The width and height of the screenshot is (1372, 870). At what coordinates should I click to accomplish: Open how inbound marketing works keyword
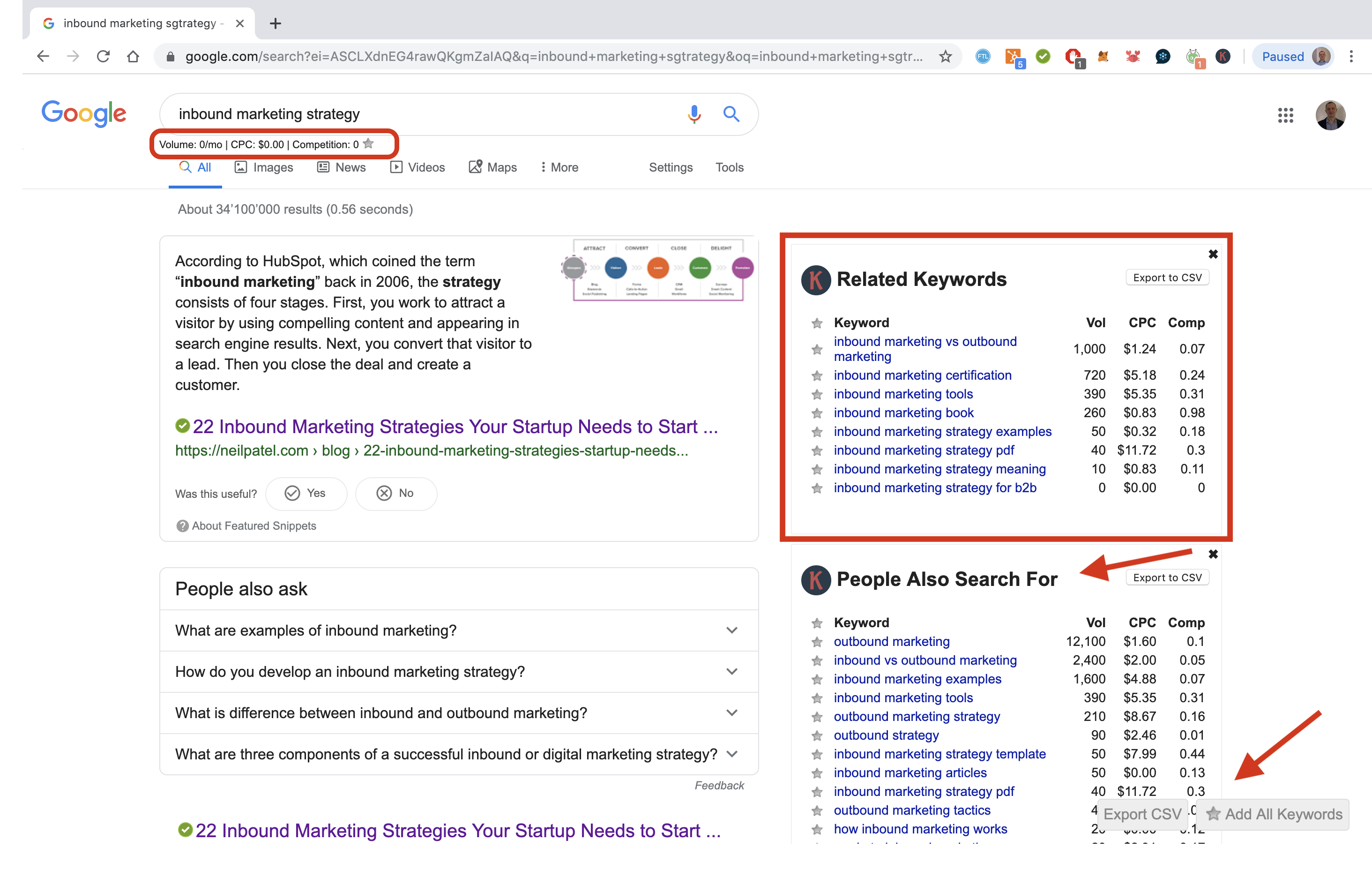click(x=920, y=829)
